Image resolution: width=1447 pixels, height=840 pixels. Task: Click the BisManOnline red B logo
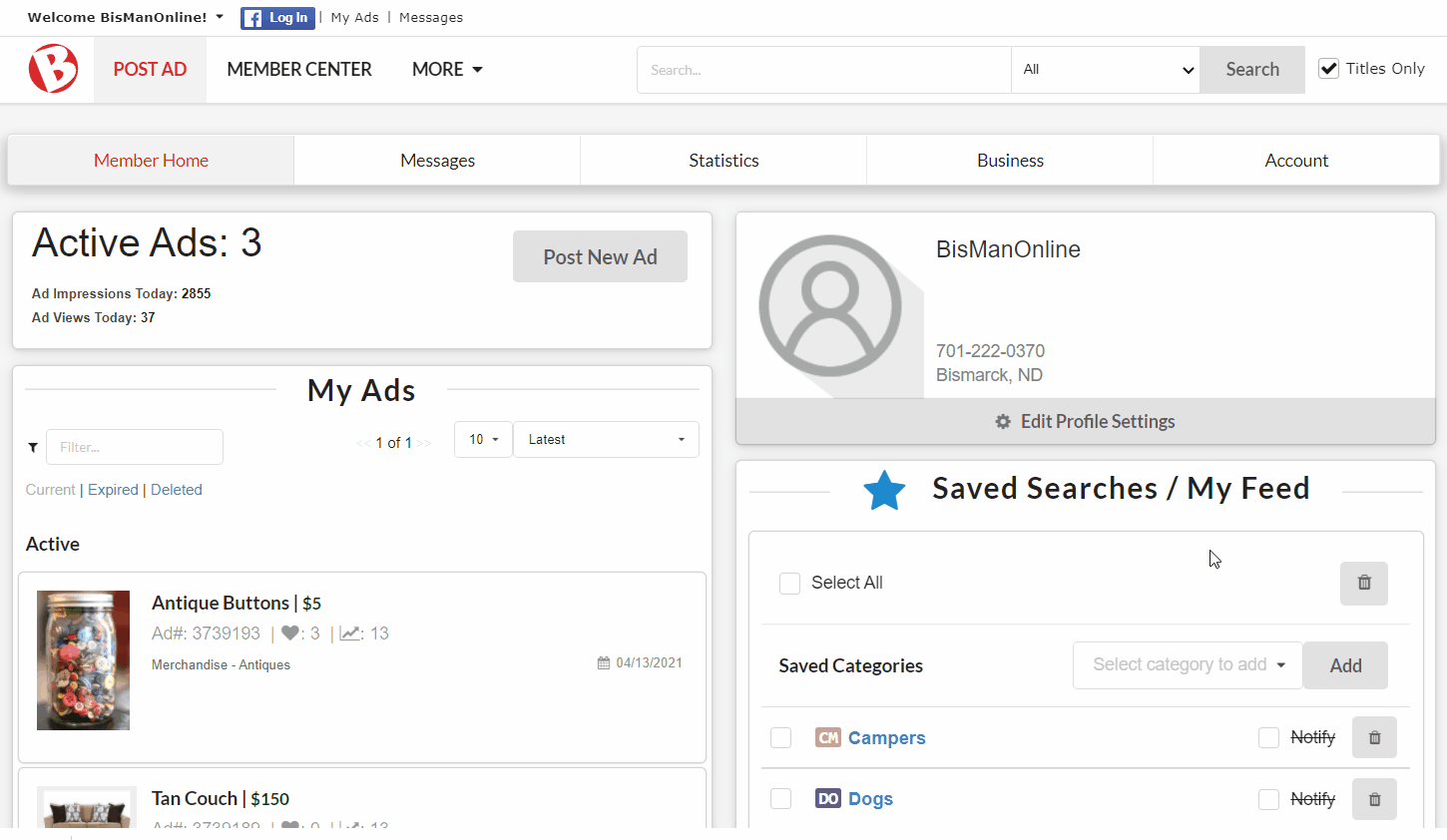pyautogui.click(x=53, y=69)
